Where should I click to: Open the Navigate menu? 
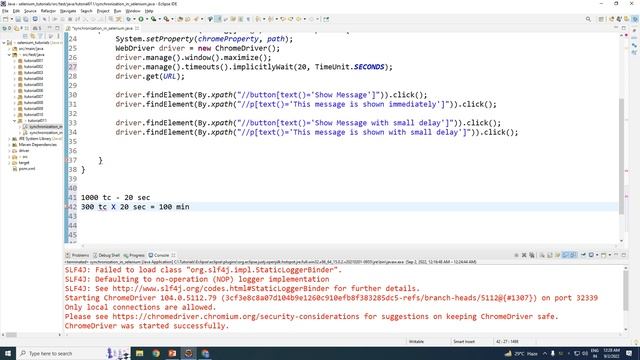(x=68, y=11)
